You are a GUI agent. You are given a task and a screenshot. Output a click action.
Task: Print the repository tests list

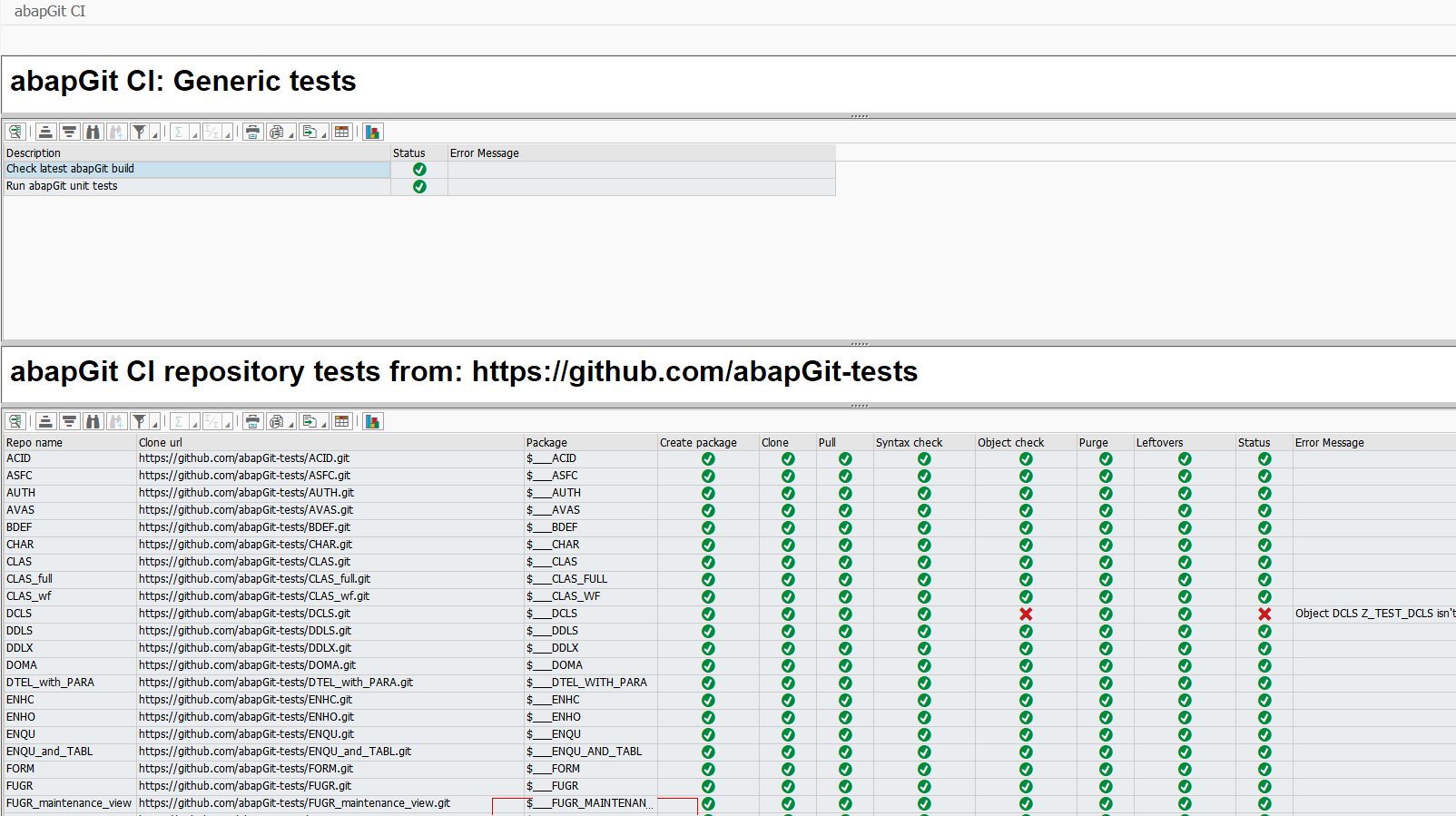252,422
